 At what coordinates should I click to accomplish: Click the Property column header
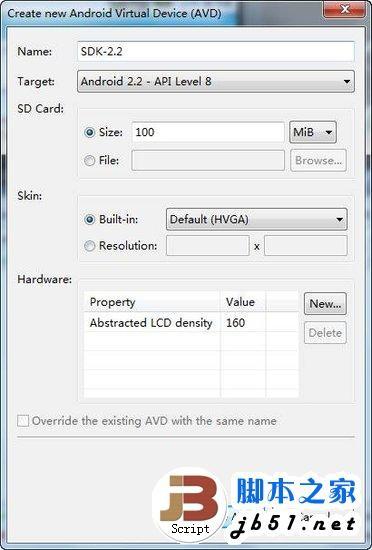(x=152, y=302)
